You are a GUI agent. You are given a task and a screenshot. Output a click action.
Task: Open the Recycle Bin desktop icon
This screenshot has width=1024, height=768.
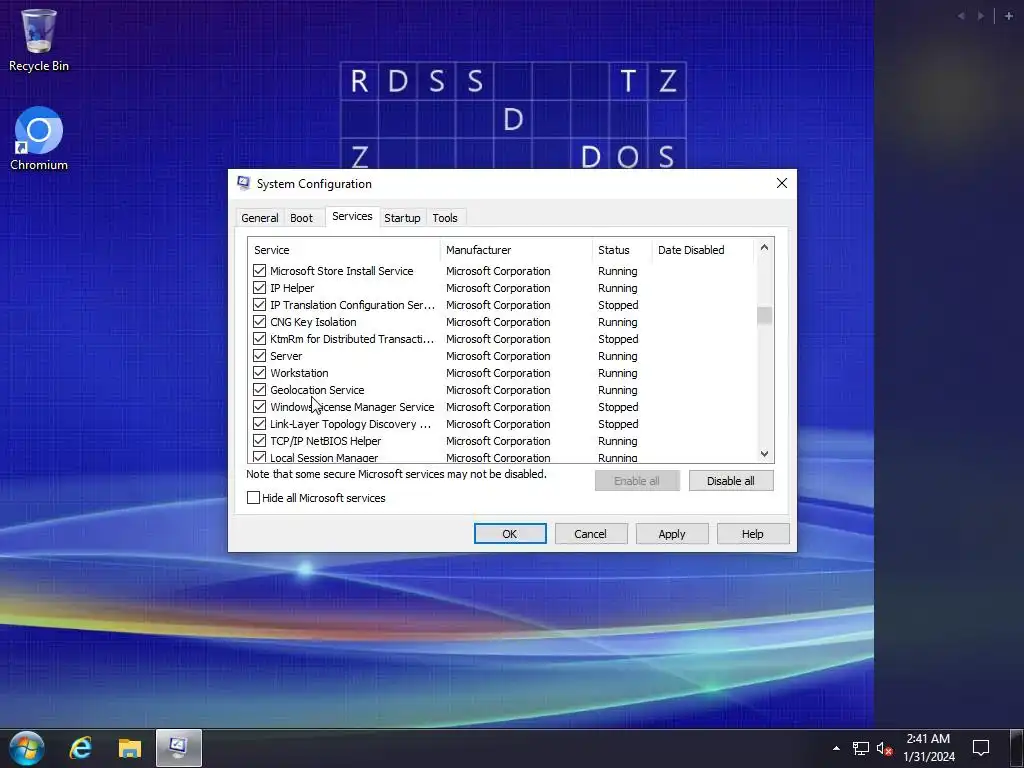click(39, 40)
